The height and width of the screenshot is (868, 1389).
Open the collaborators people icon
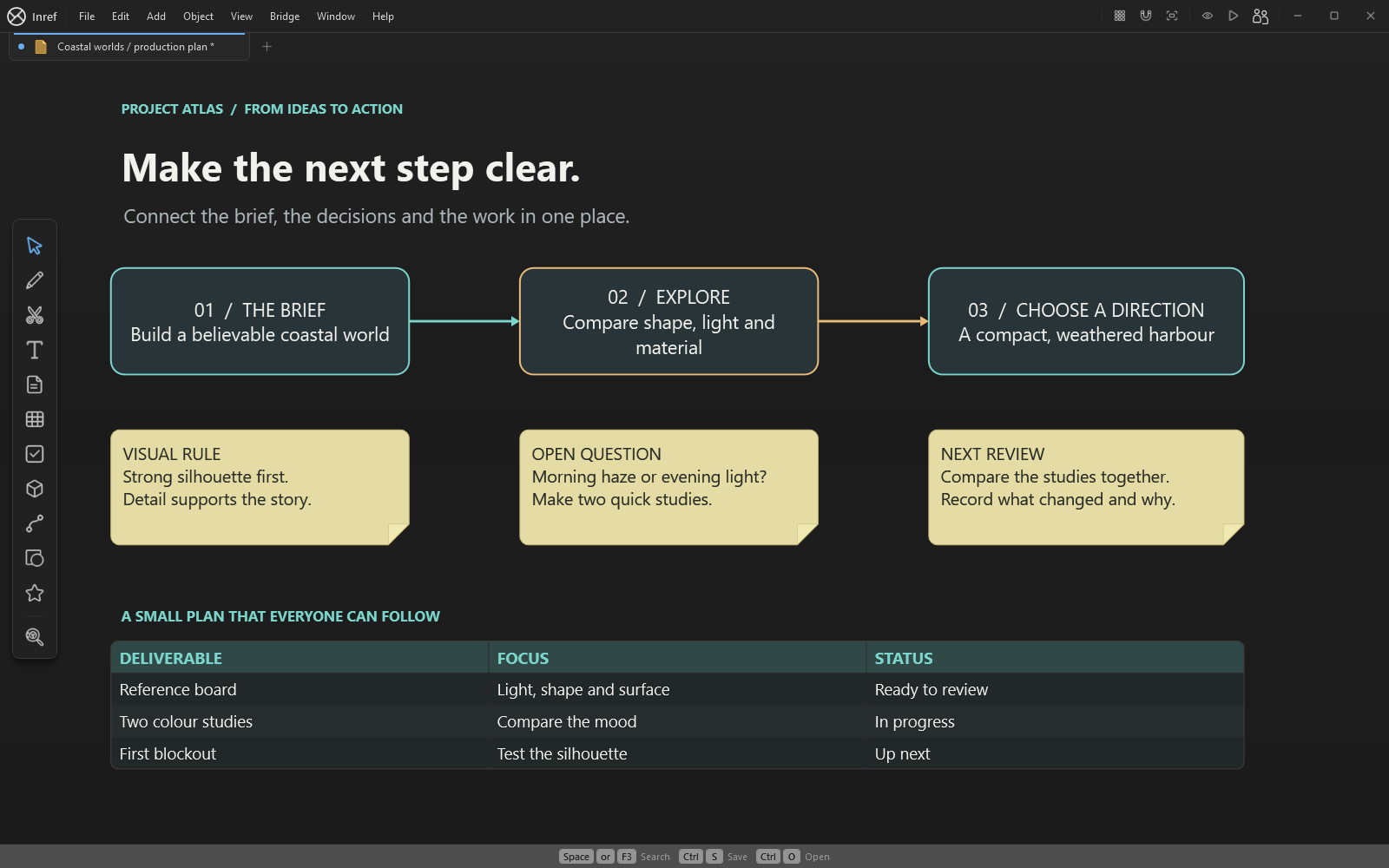[1261, 16]
